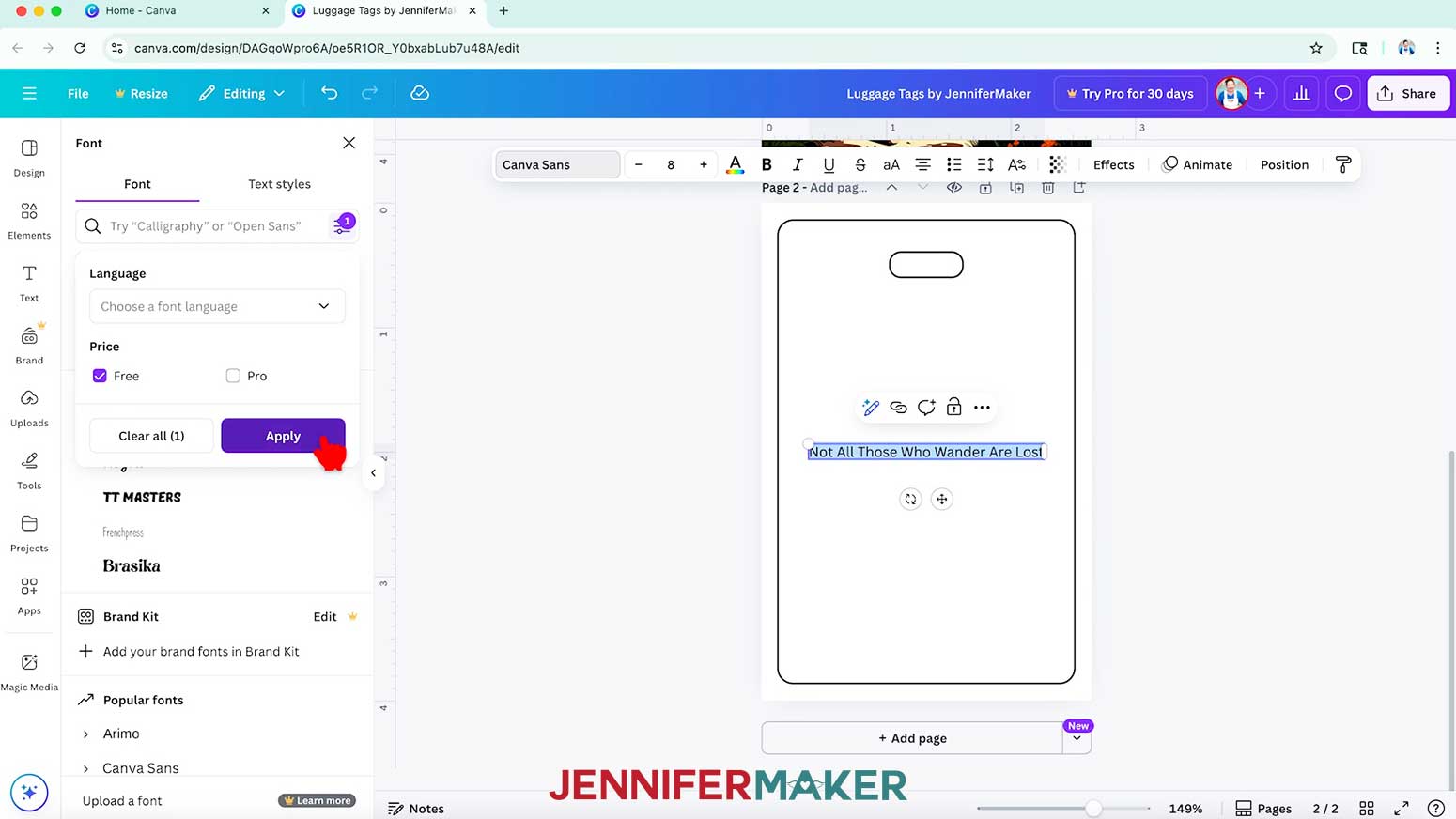Open the main hamburger menu

29,93
